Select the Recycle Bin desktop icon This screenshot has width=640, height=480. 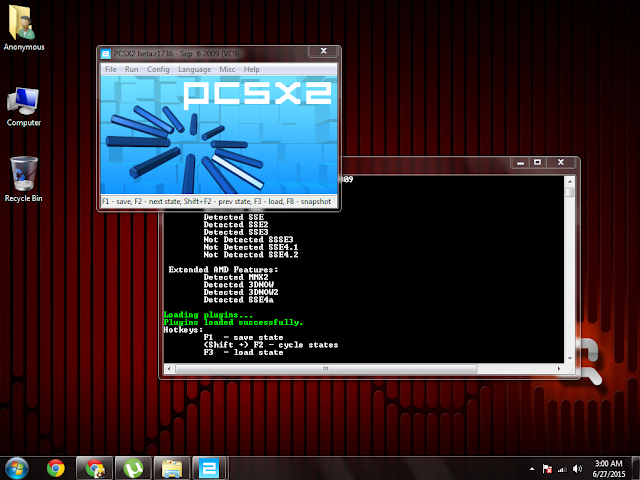[x=24, y=180]
